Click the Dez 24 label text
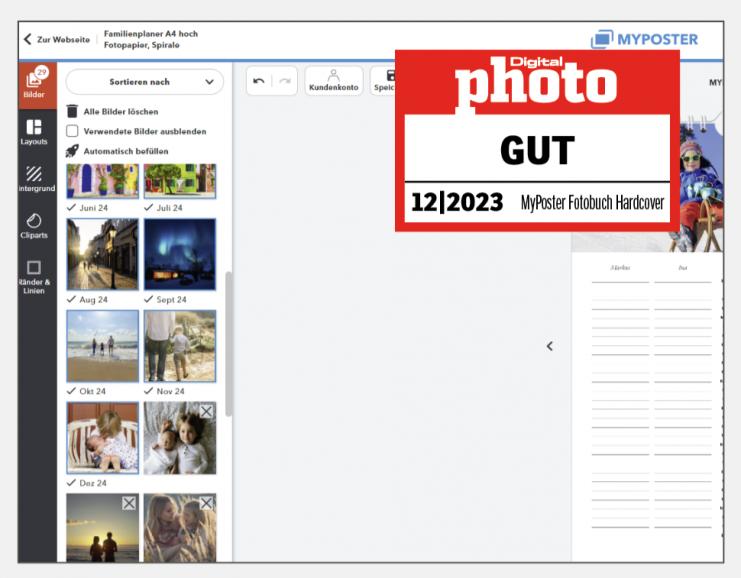The height and width of the screenshot is (578, 741). point(93,483)
